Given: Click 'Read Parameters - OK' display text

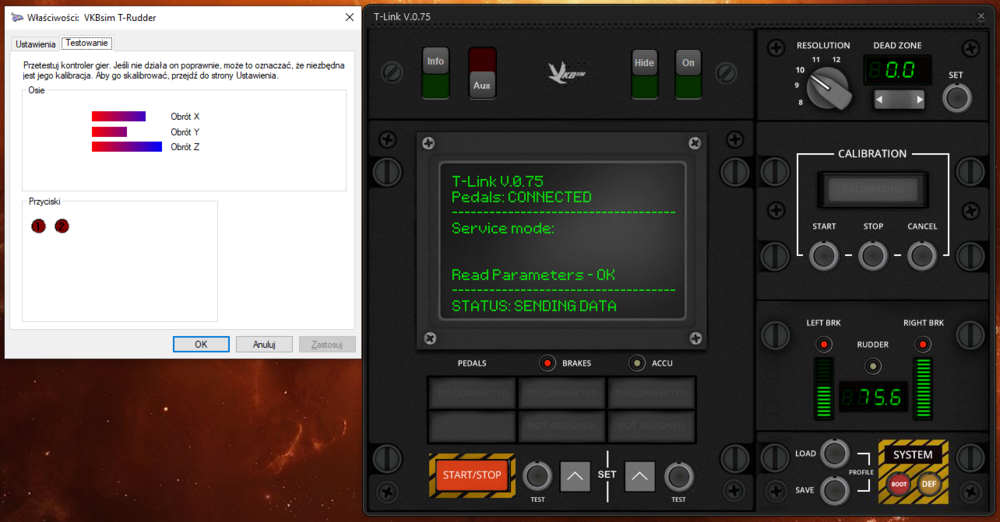Looking at the screenshot, I should 533,275.
